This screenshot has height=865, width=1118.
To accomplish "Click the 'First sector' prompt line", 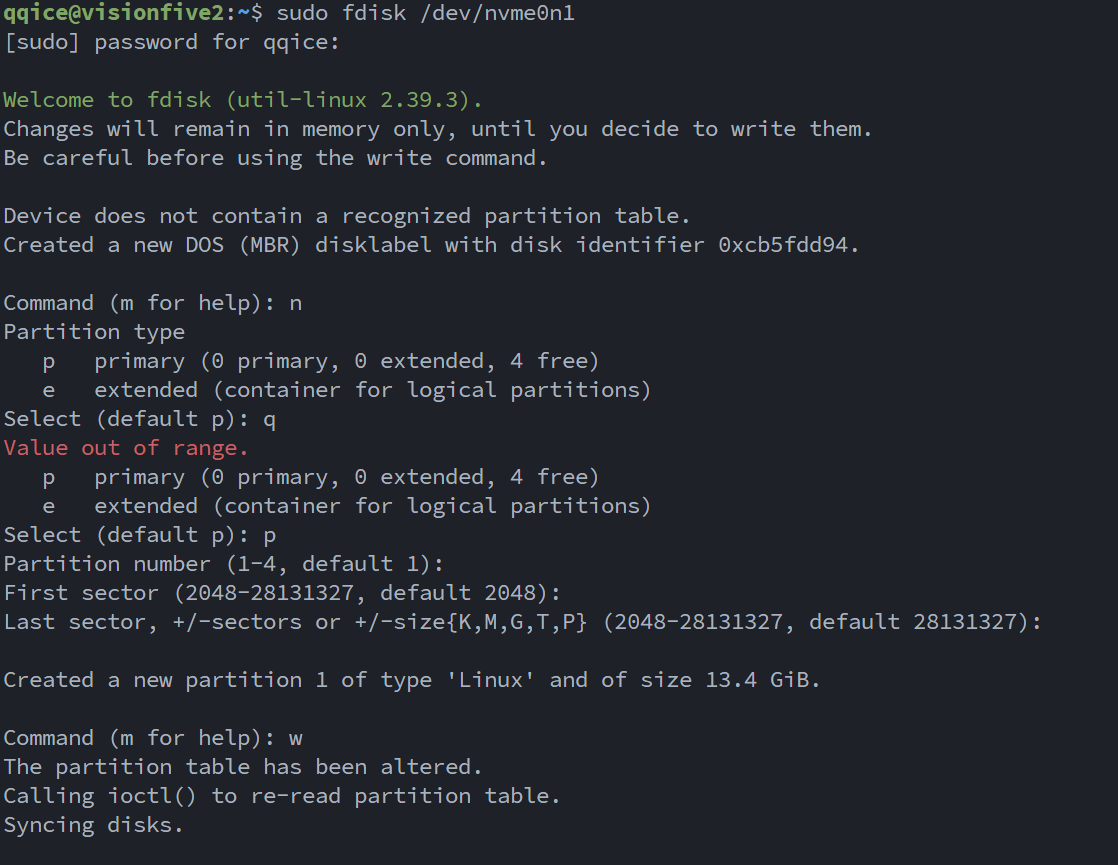I will (282, 593).
